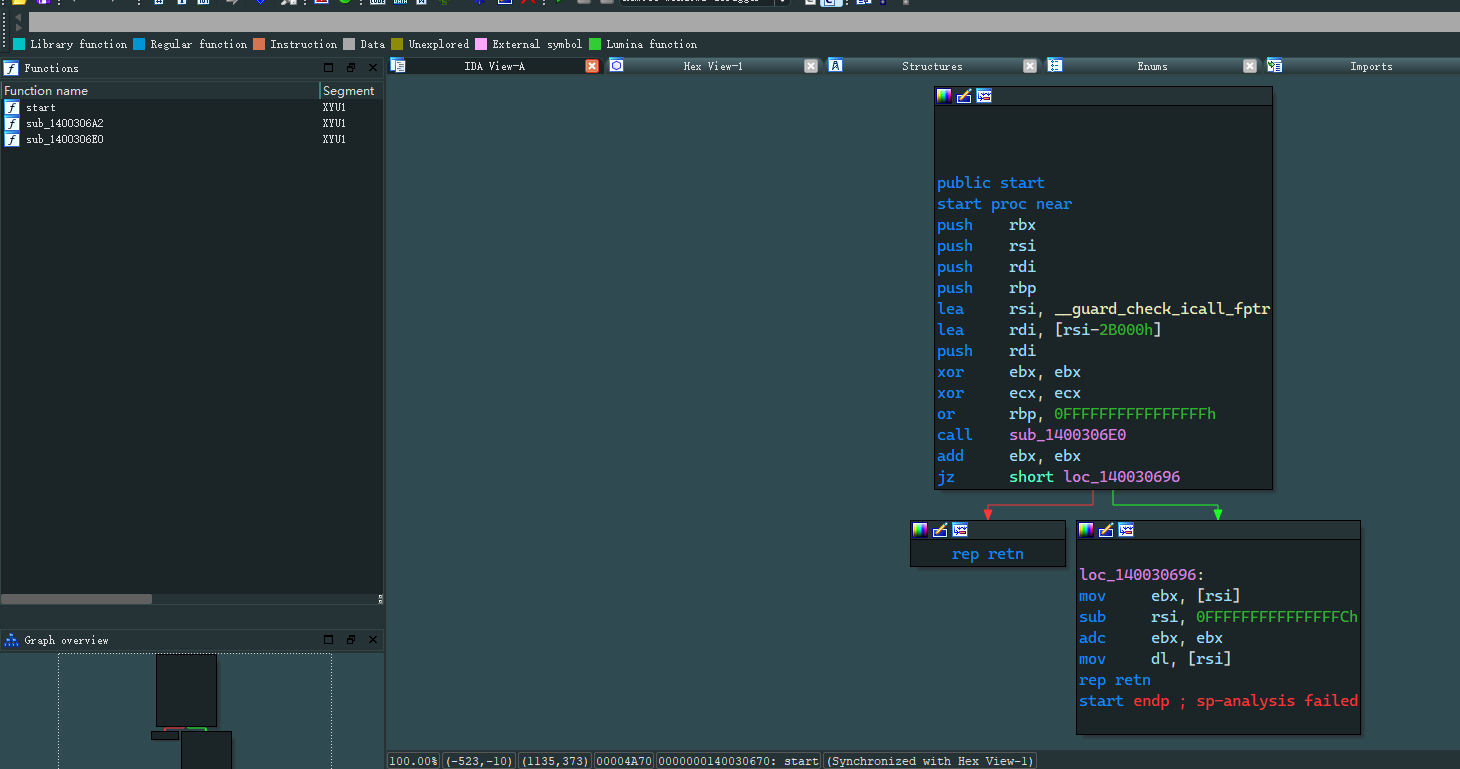Screen dimensions: 1460x769
Task: Switch to the Structures tab
Action: pyautogui.click(x=931, y=66)
